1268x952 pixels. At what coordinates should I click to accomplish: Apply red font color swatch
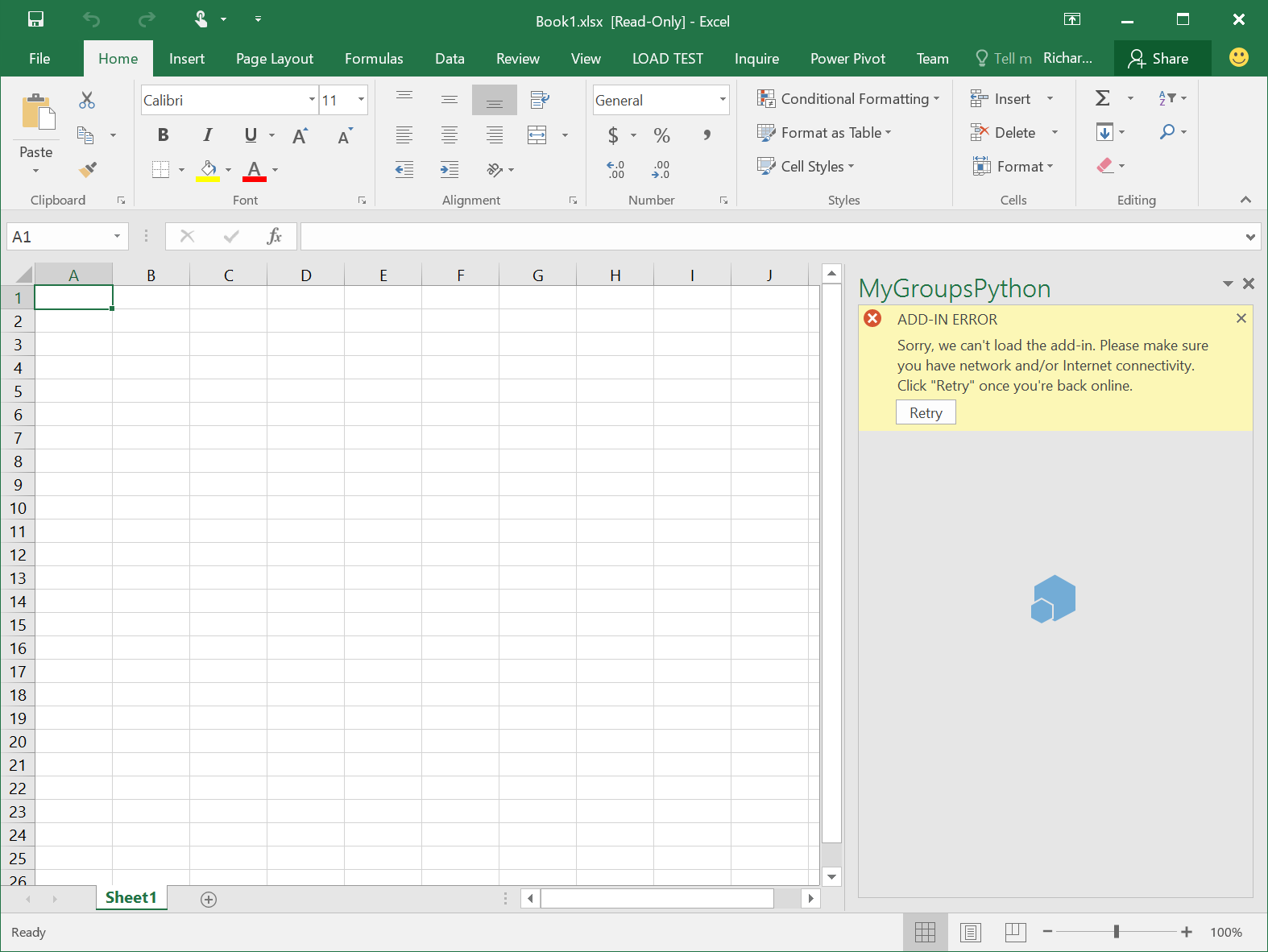(x=255, y=170)
